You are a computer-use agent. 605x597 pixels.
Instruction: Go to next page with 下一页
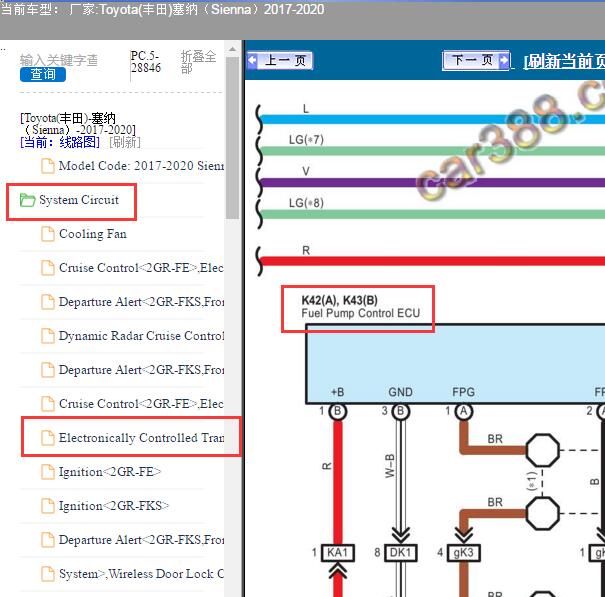pos(477,60)
